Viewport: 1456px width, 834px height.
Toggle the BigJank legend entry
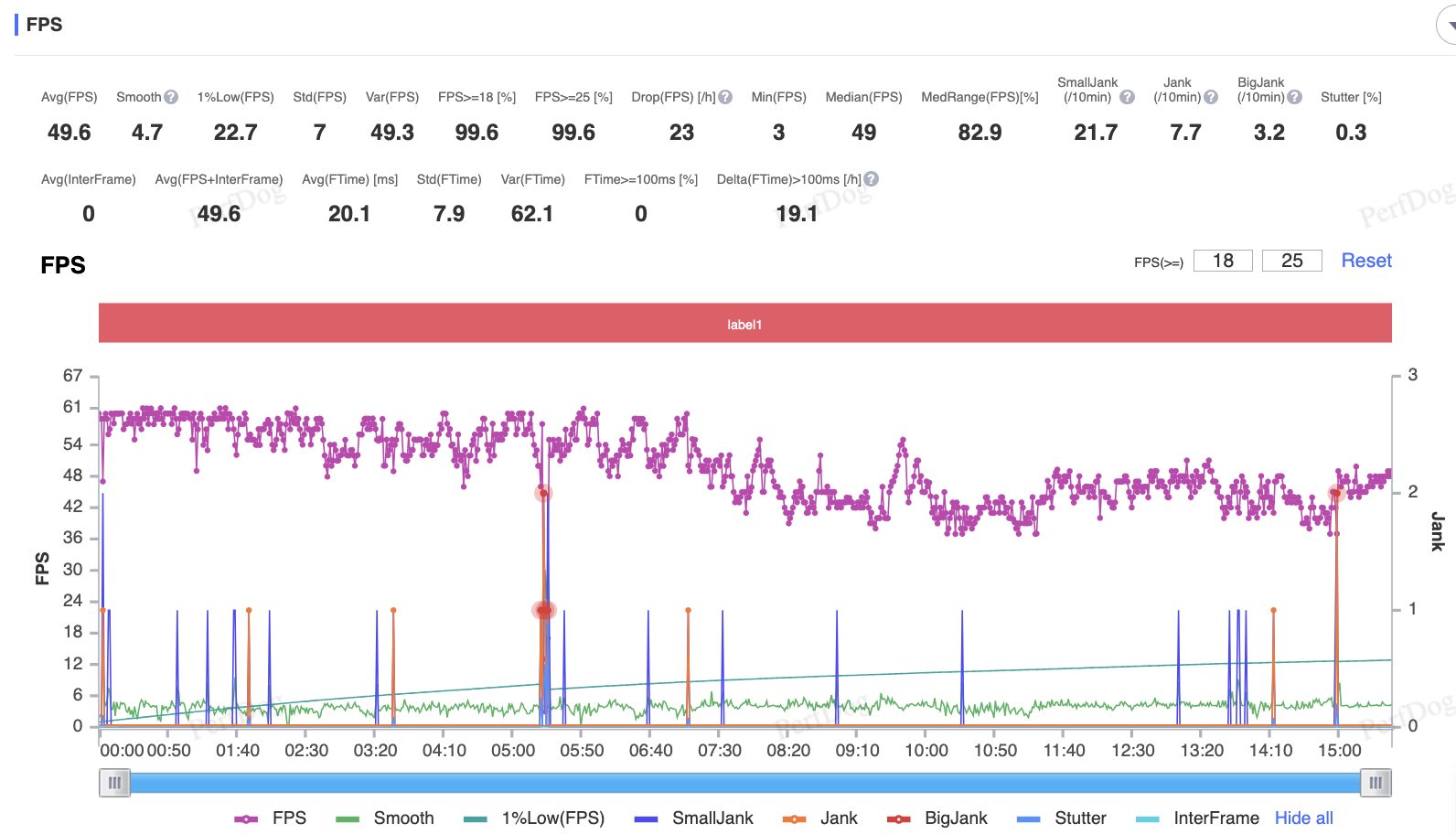pyautogui.click(x=937, y=818)
